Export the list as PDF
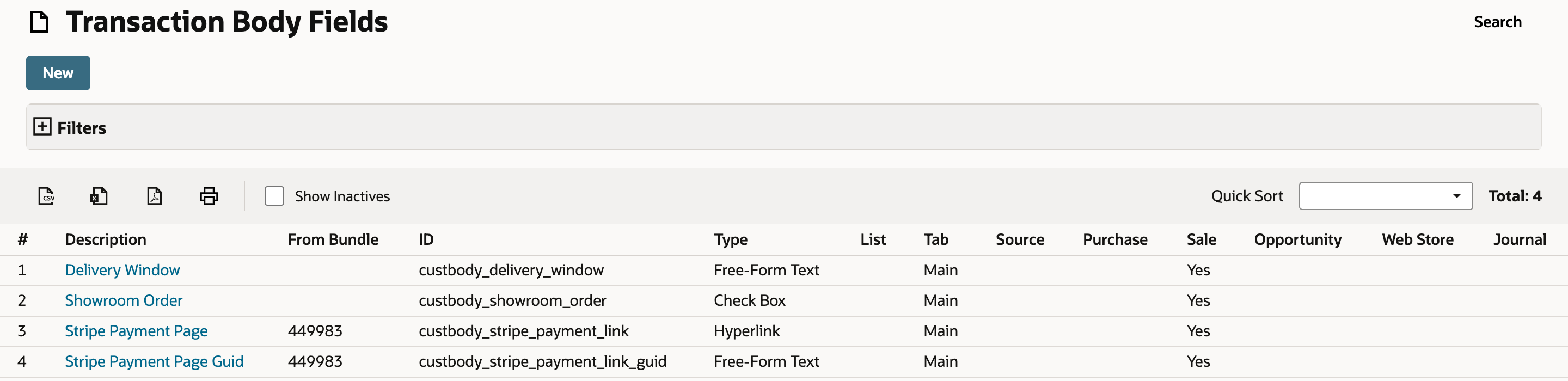1568x381 pixels. [x=155, y=196]
